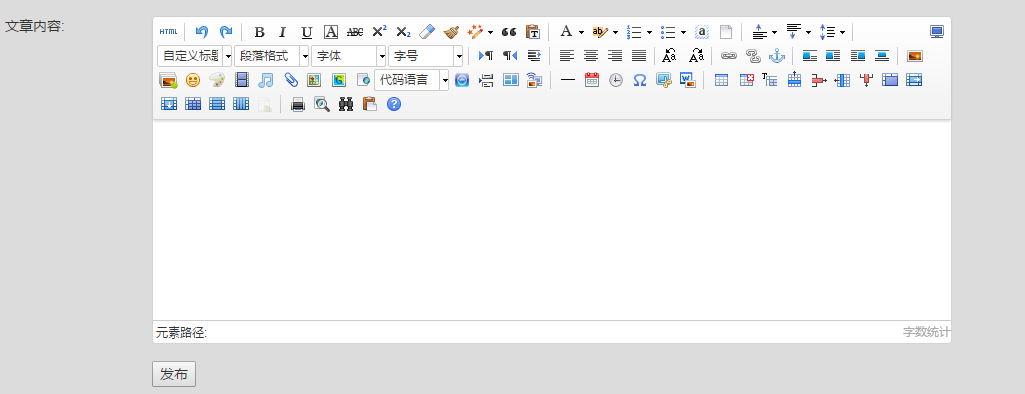Image resolution: width=1025 pixels, height=394 pixels.
Task: Open the help question mark icon
Action: coord(394,105)
